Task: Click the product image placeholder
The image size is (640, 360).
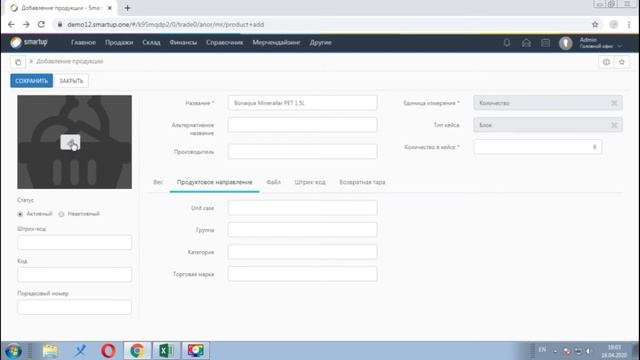Action: point(75,142)
